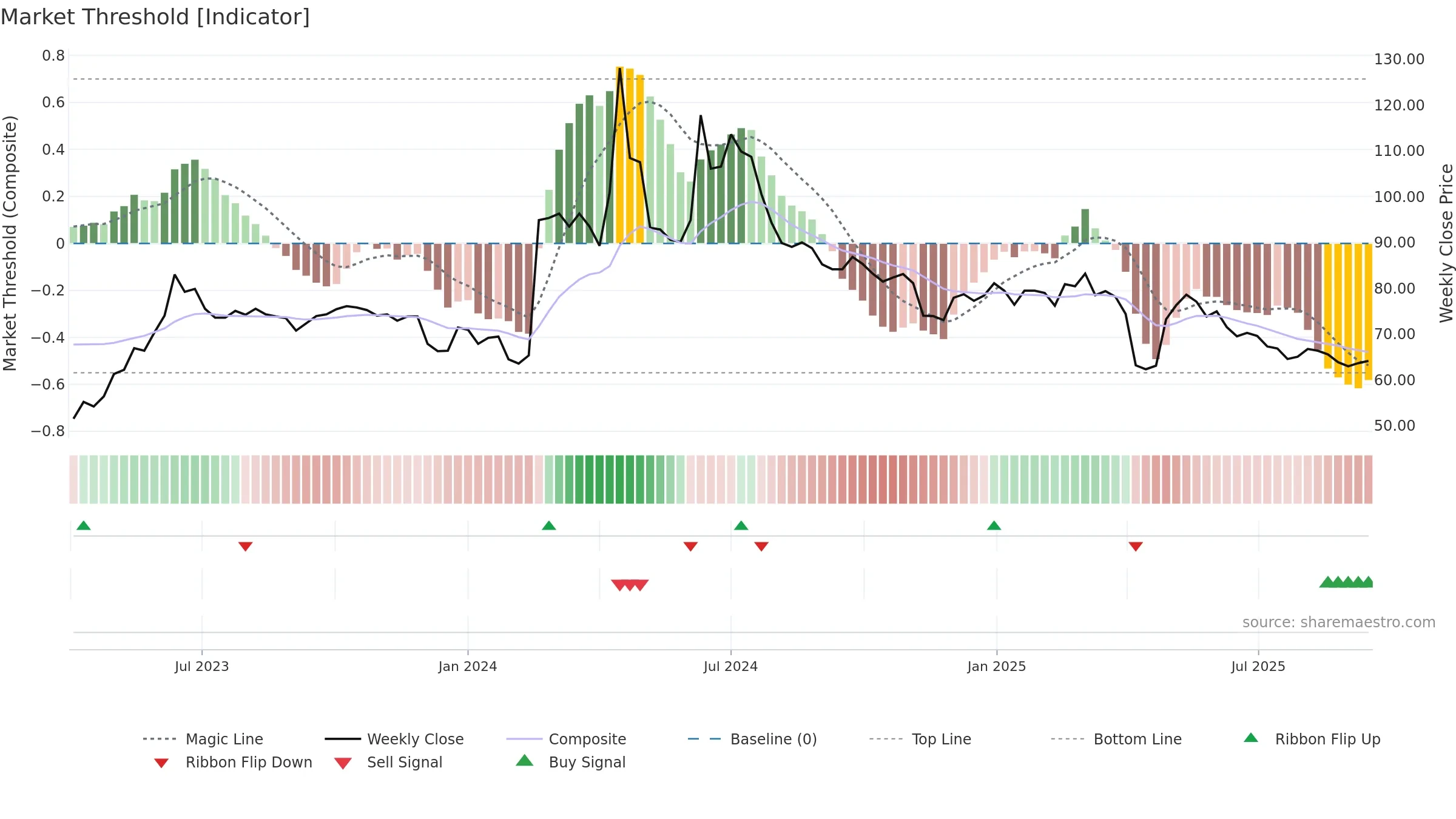
Task: Click the −0.4 left axis tick
Action: pyautogui.click(x=48, y=337)
